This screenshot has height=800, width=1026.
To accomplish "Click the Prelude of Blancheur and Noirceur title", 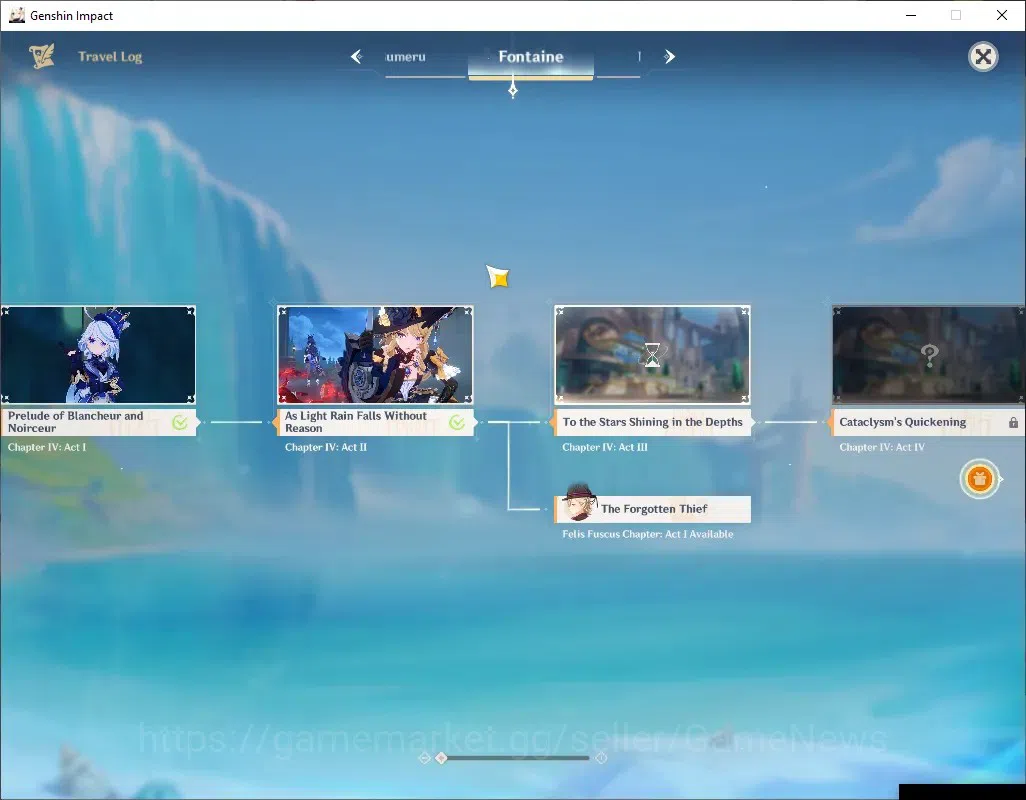I will (x=75, y=422).
